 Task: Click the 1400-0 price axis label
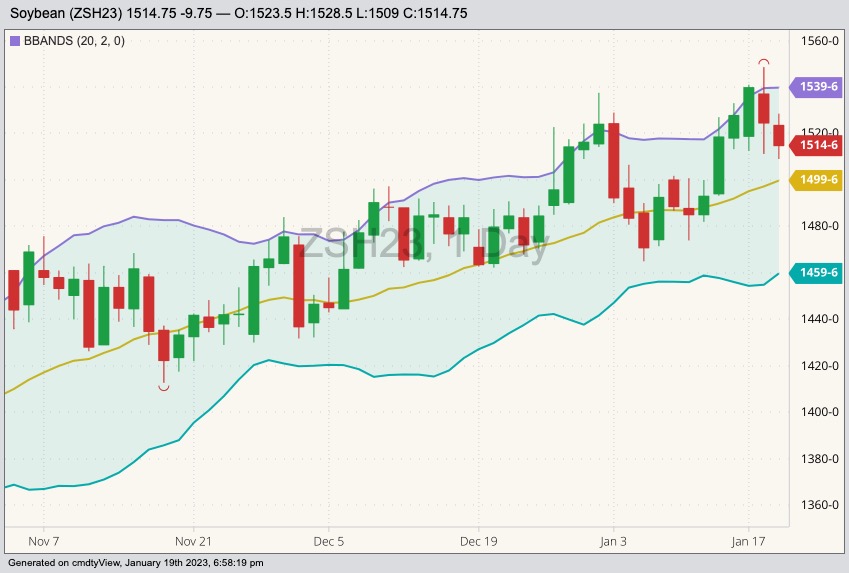[820, 412]
